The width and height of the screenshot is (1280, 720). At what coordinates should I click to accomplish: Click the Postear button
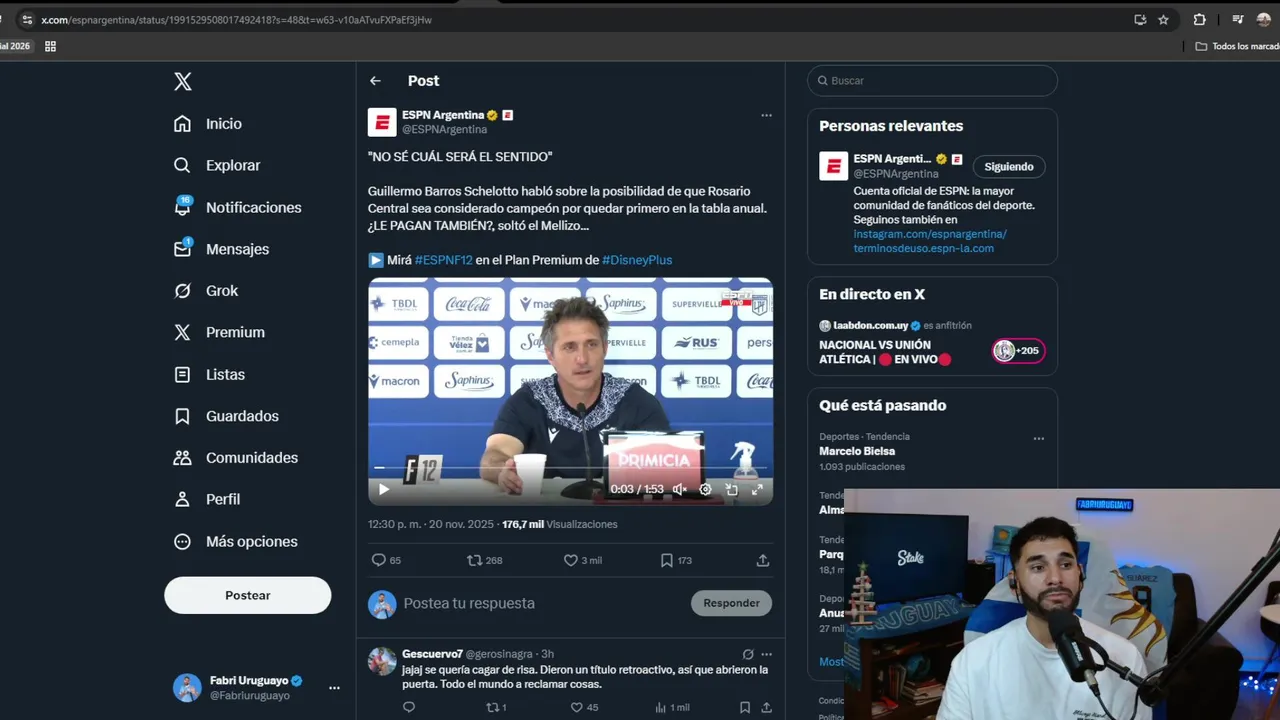point(248,595)
